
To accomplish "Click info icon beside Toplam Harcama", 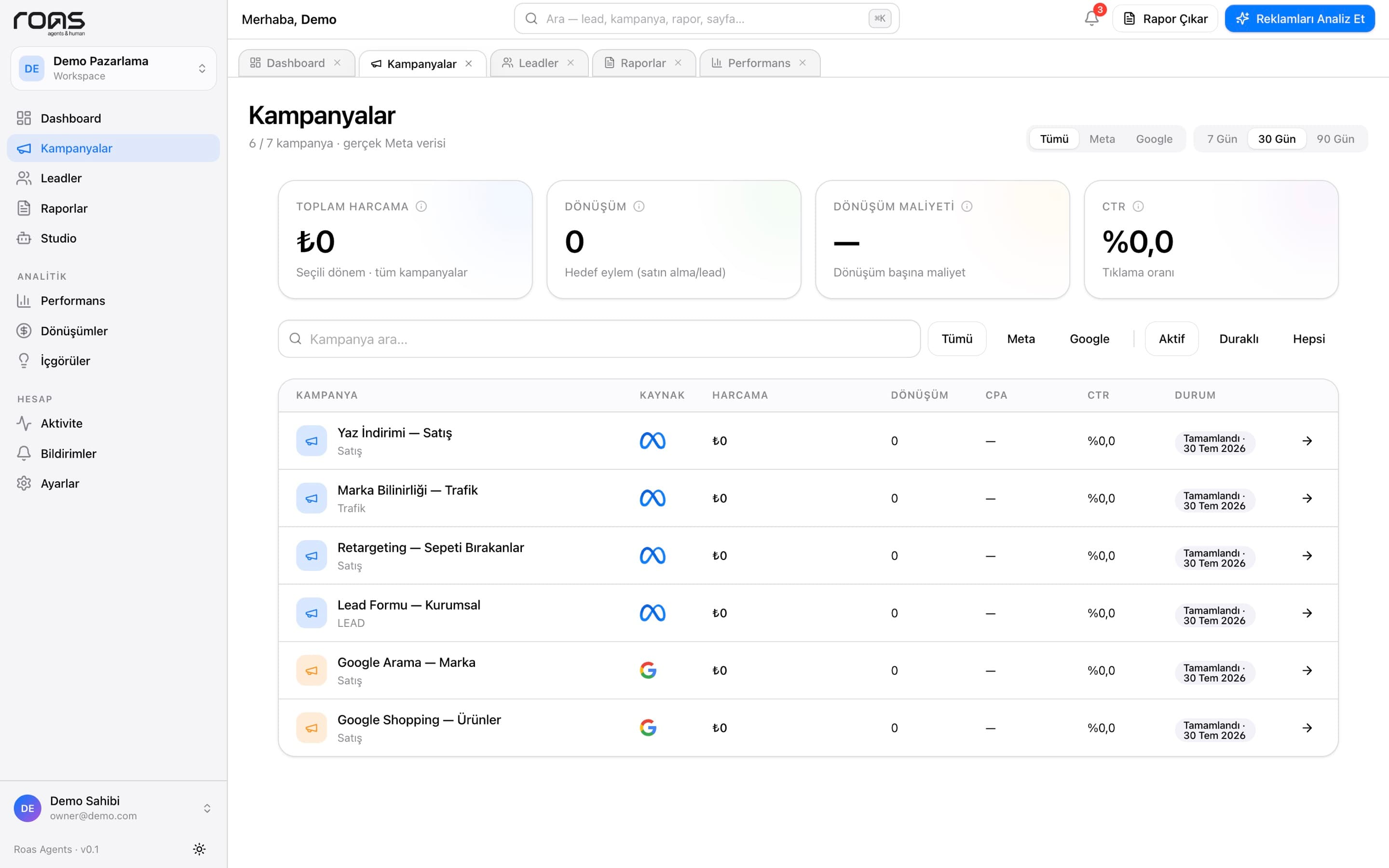I will click(422, 206).
